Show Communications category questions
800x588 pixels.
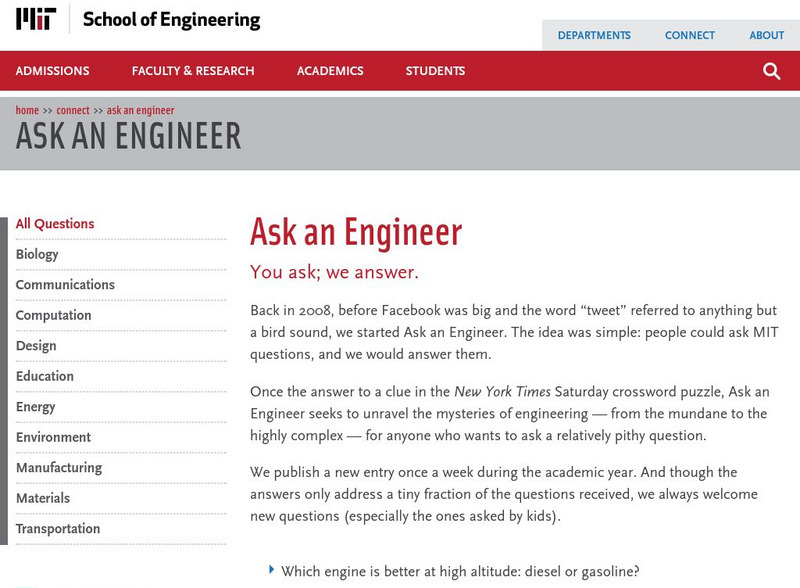tap(65, 285)
